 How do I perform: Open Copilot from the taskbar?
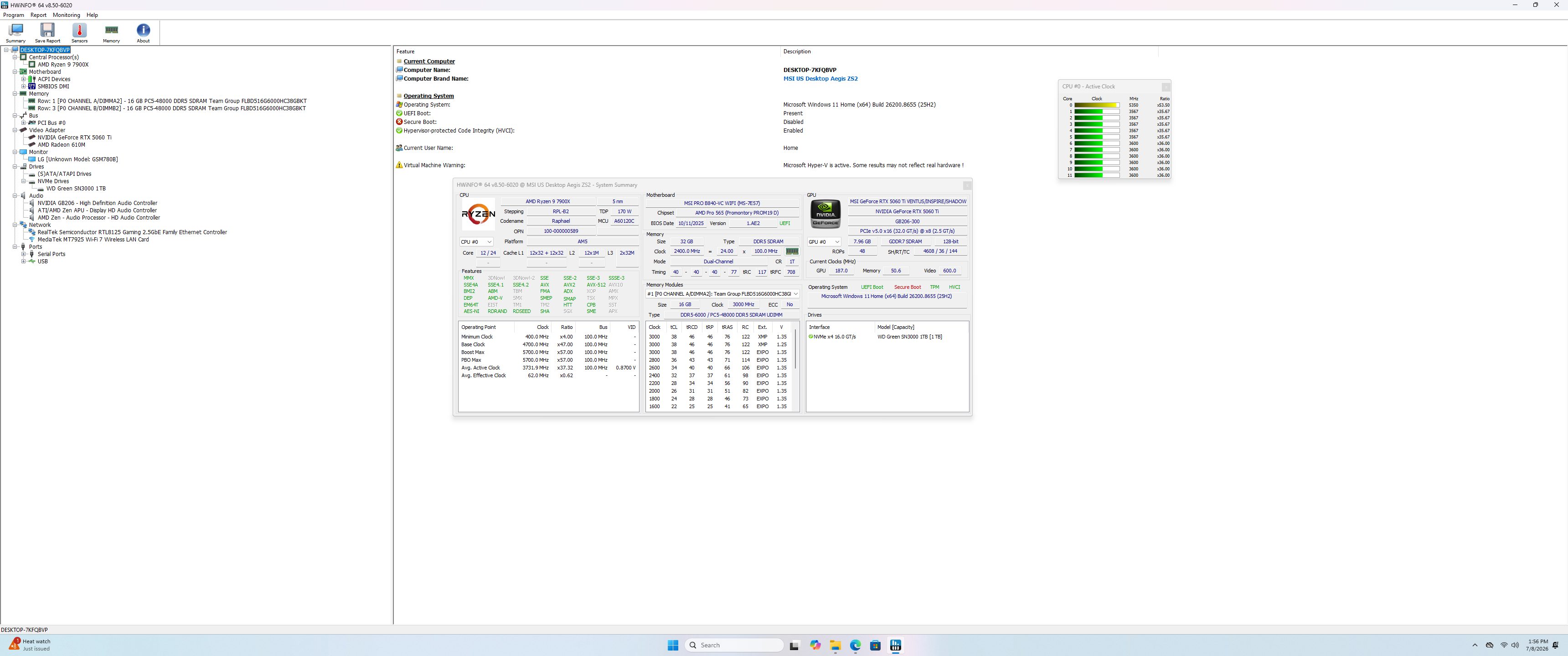coord(815,645)
